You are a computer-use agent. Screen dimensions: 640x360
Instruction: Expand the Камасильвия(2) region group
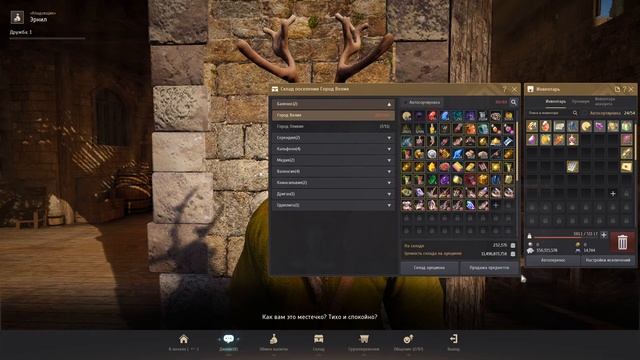333,182
